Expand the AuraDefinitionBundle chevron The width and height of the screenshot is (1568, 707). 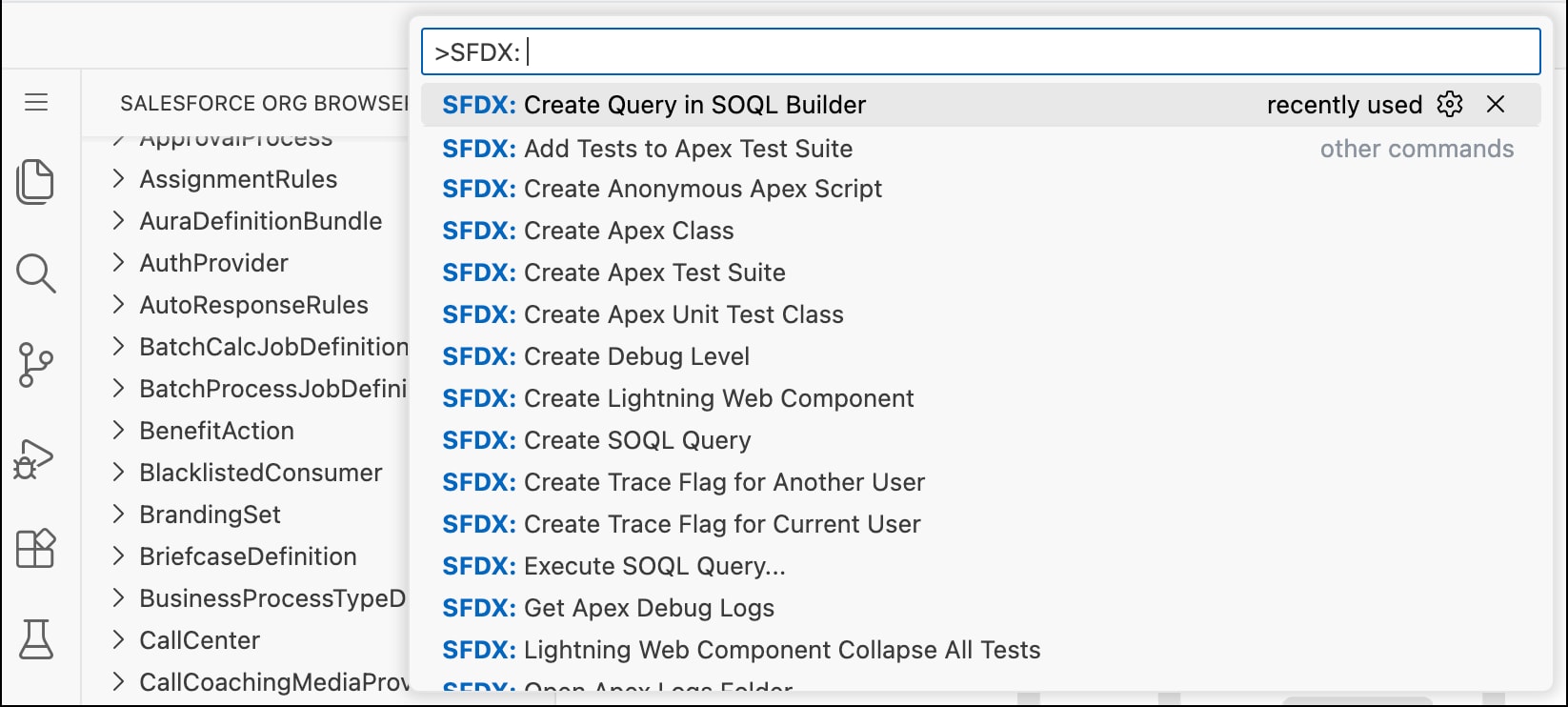pyautogui.click(x=118, y=221)
